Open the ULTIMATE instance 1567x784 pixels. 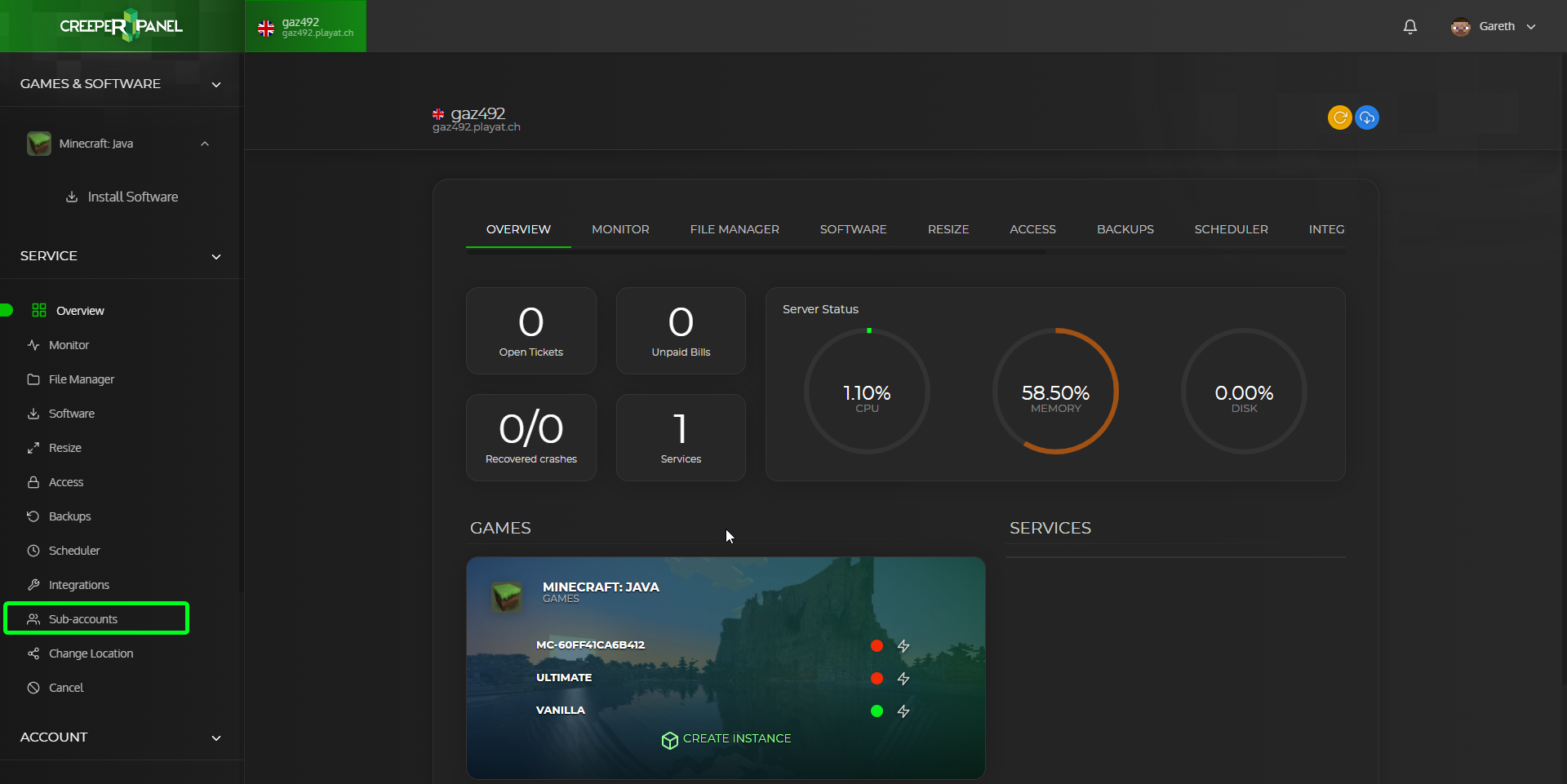coord(564,677)
